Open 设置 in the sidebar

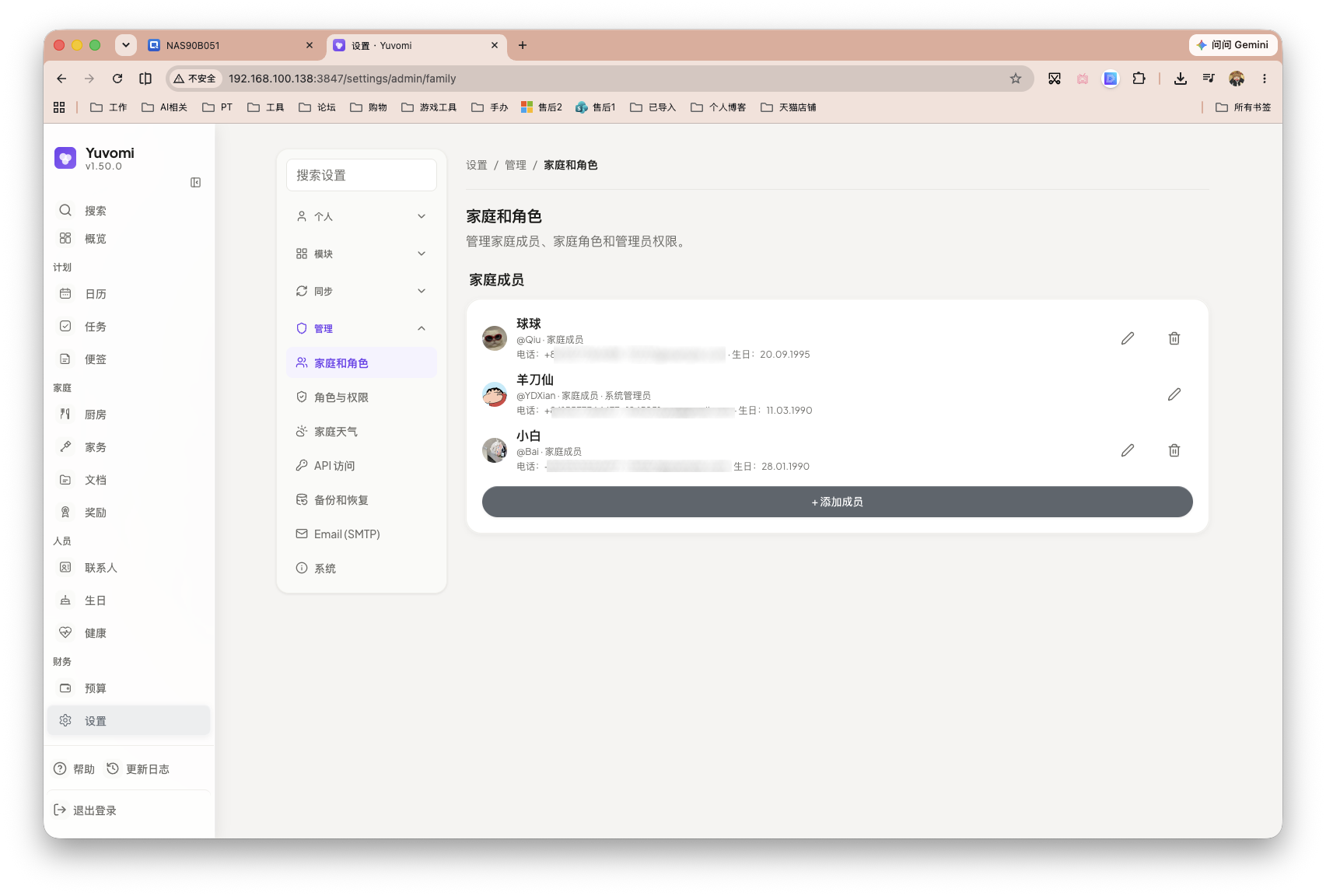point(129,721)
